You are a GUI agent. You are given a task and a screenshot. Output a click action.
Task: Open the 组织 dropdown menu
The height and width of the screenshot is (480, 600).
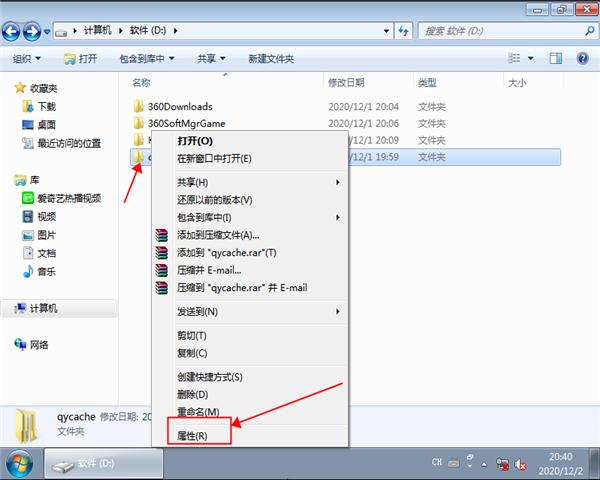pyautogui.click(x=28, y=59)
